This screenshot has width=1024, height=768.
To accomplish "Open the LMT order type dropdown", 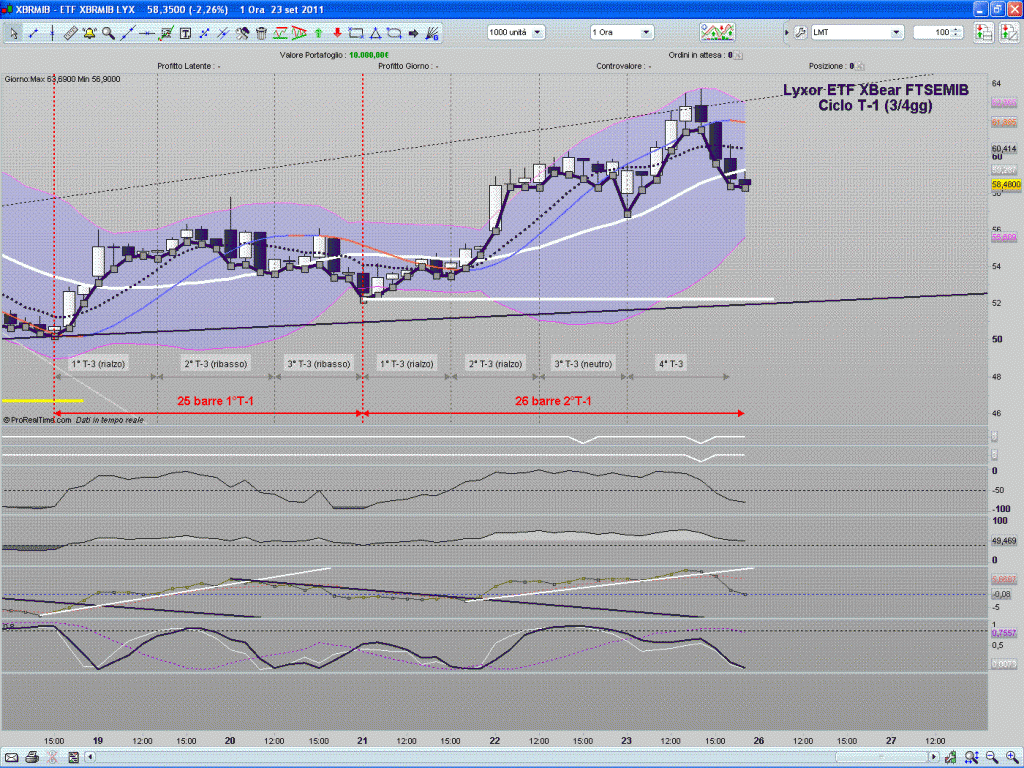I will click(x=857, y=32).
